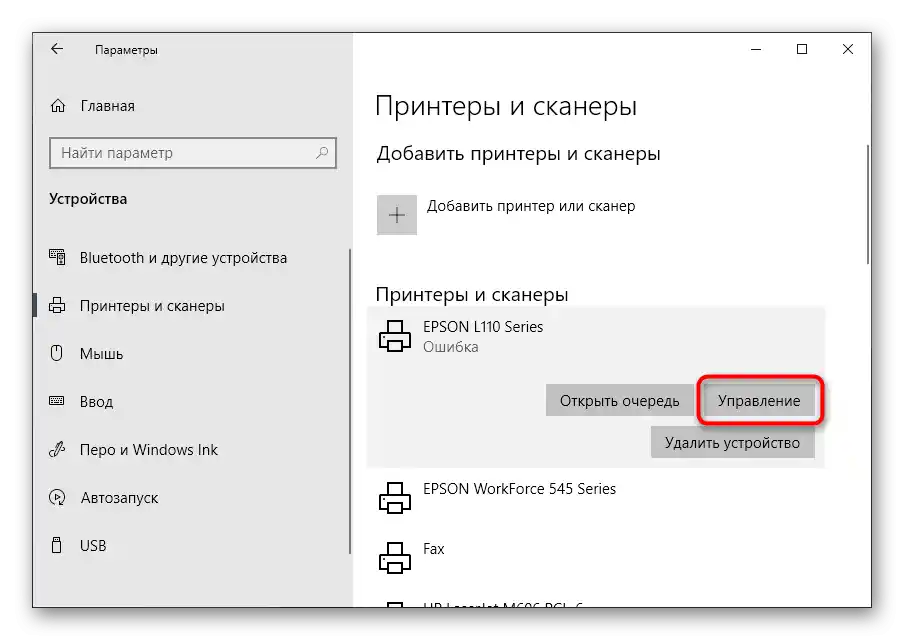Click the EPSON WorkForce 545 printer icon

395,498
